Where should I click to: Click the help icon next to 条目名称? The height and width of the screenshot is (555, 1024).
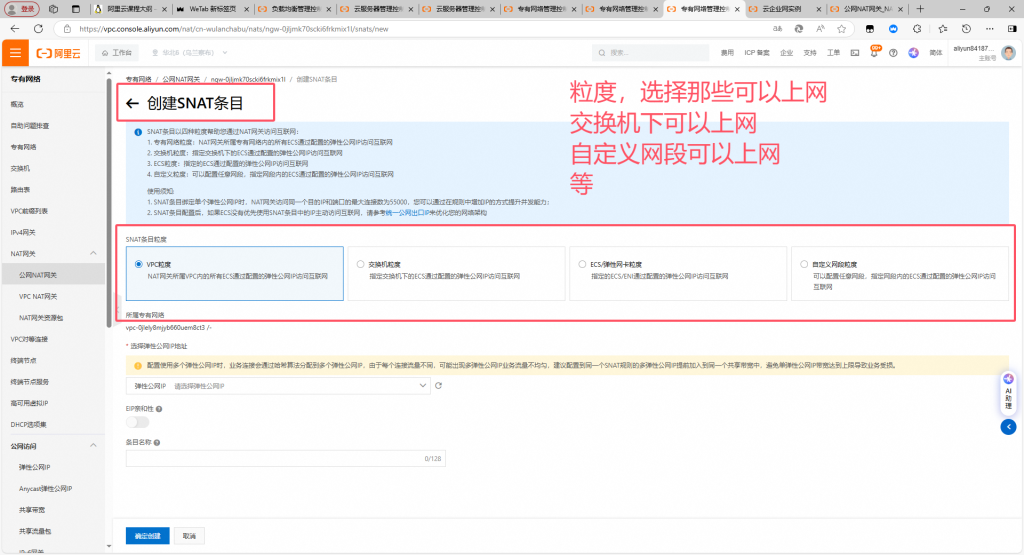[158, 441]
